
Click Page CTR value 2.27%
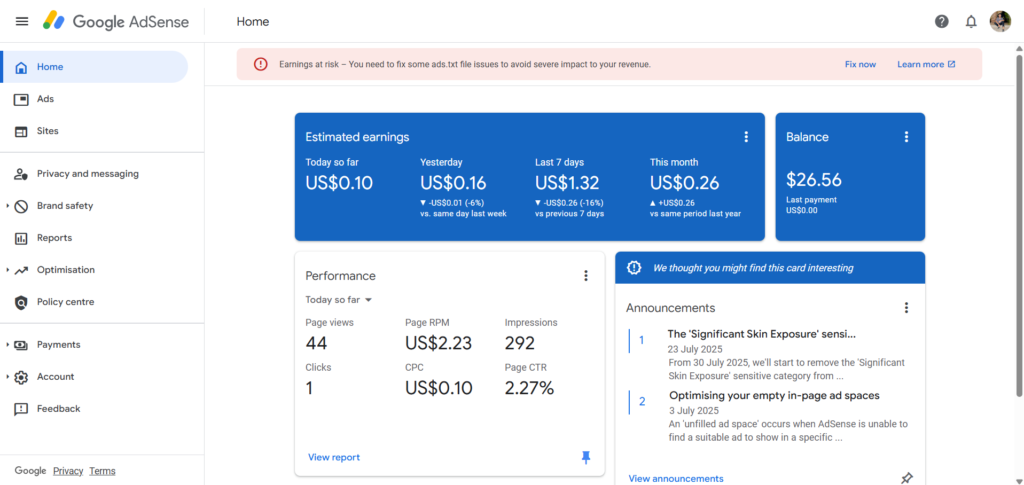pyautogui.click(x=530, y=388)
